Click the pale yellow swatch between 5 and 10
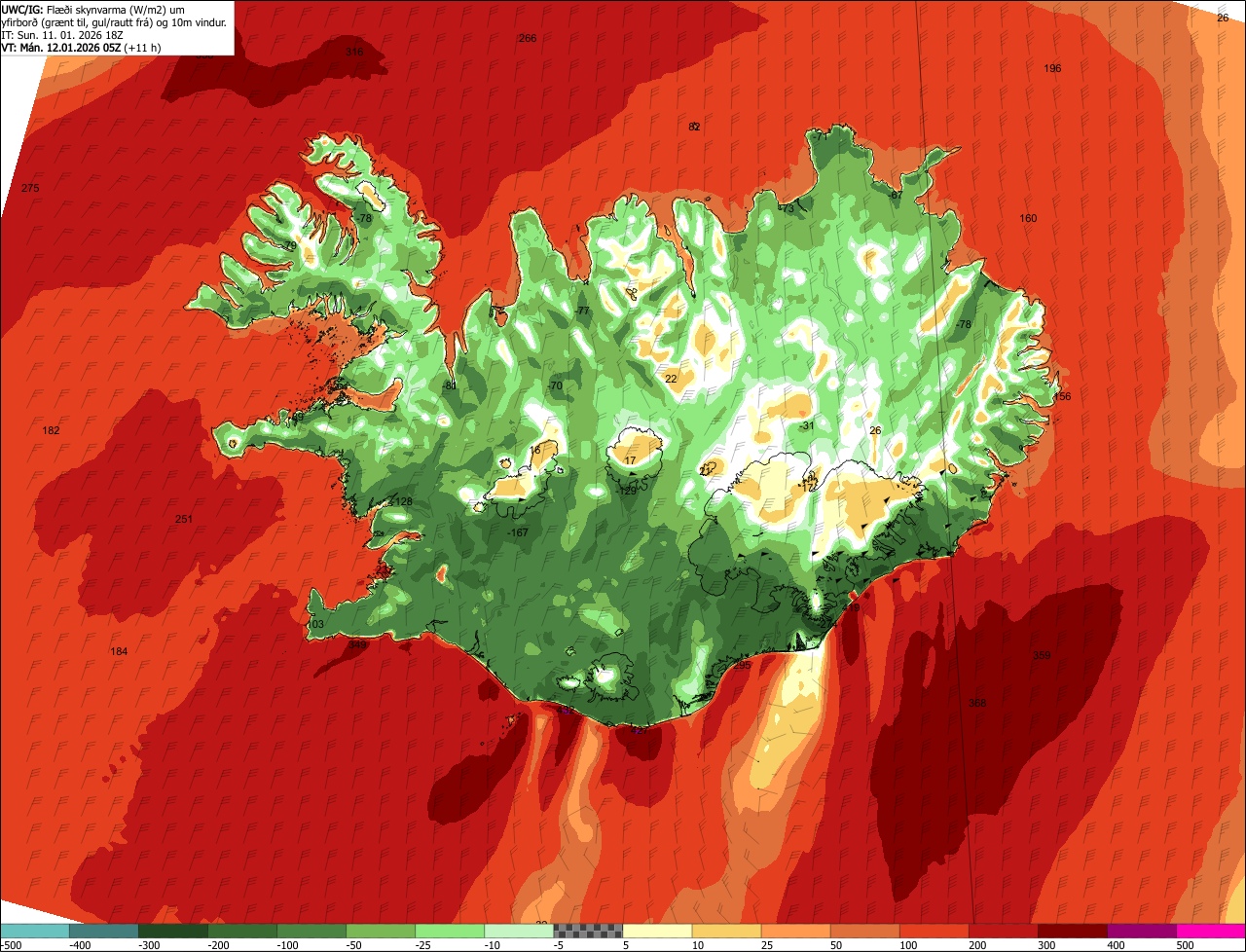This screenshot has height=952, width=1246. coord(657,931)
